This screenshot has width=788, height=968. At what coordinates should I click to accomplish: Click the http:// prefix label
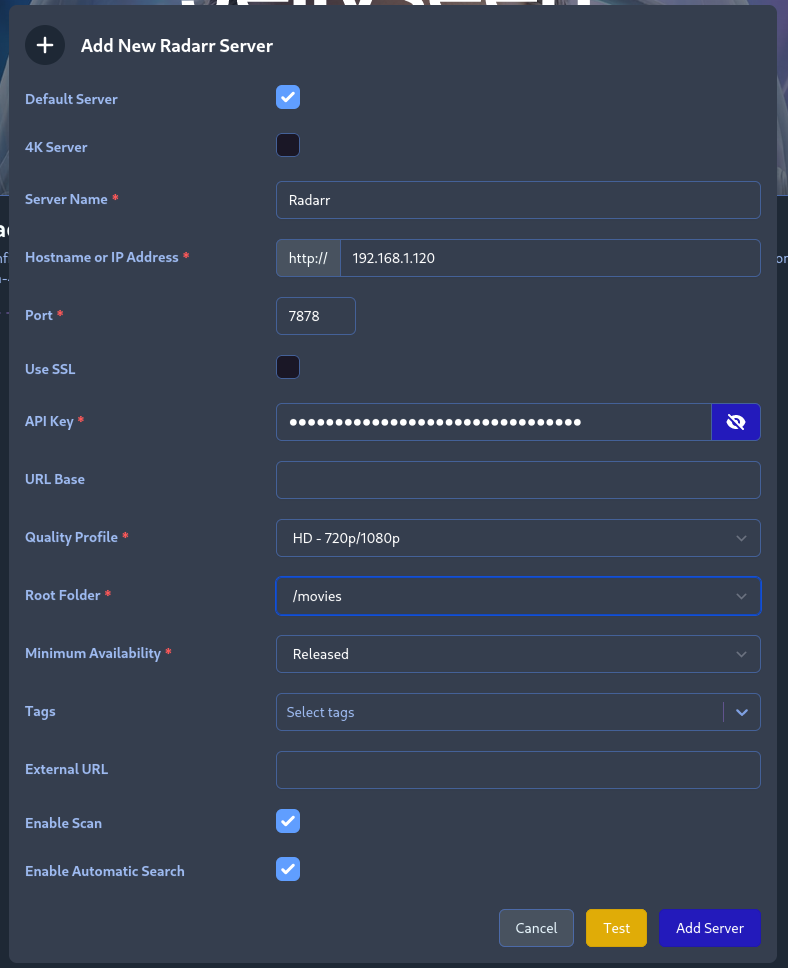coord(308,258)
